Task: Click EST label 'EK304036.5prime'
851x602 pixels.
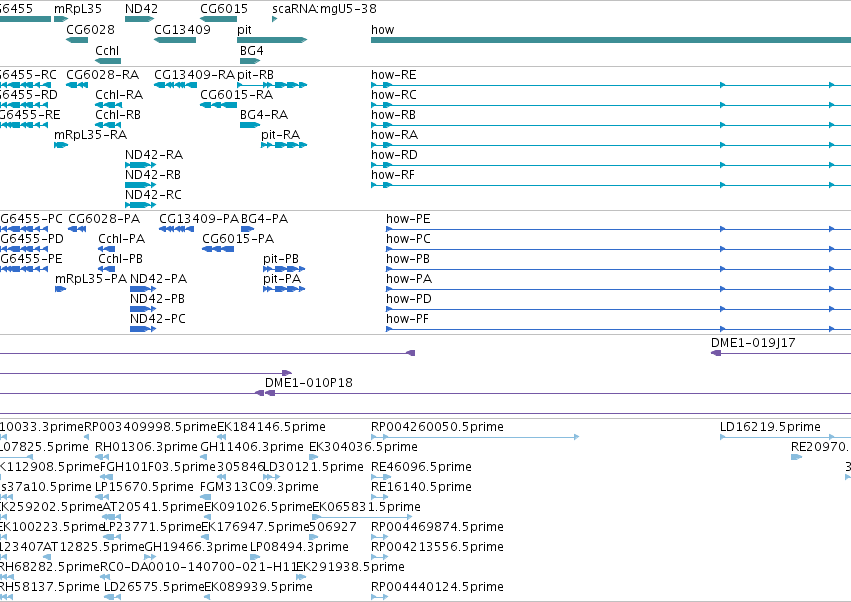Action: pyautogui.click(x=363, y=447)
